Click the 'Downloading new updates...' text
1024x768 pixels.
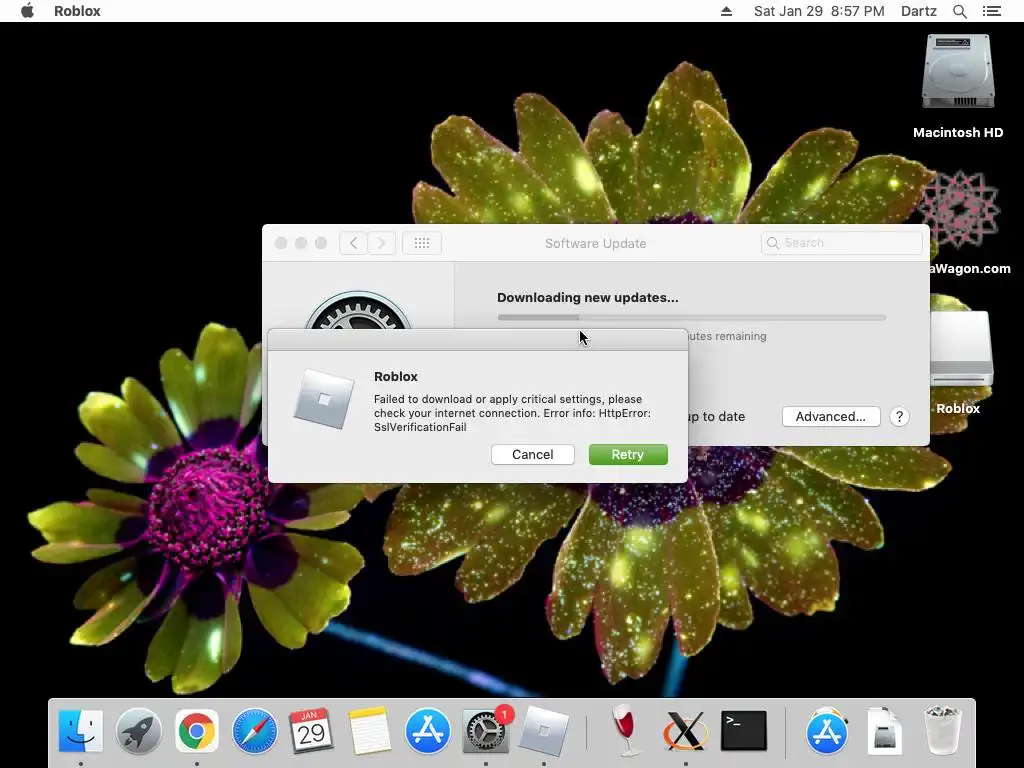[x=588, y=298]
